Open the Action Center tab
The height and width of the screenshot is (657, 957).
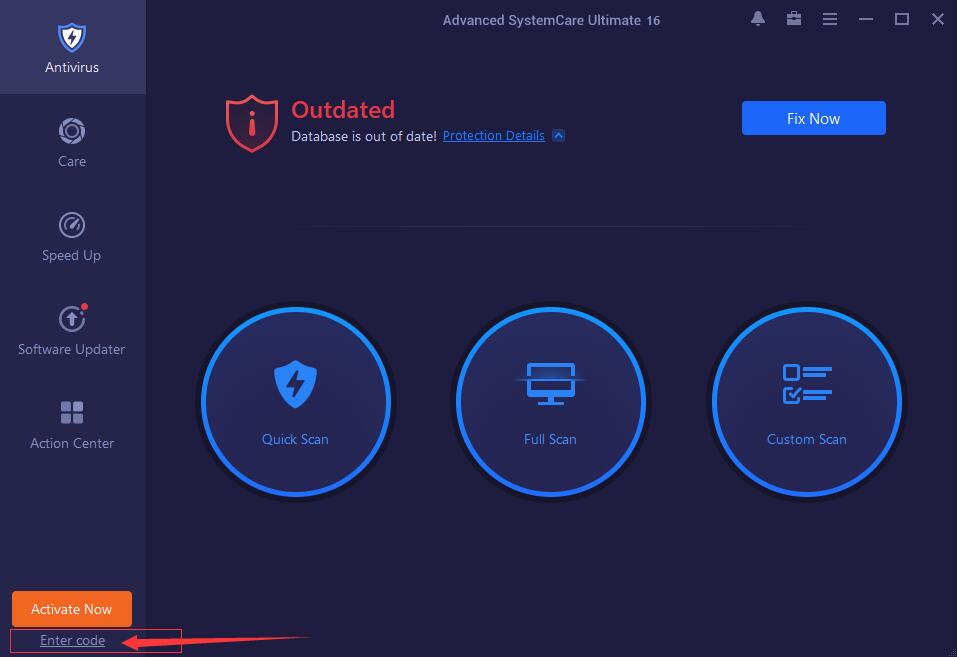click(72, 424)
